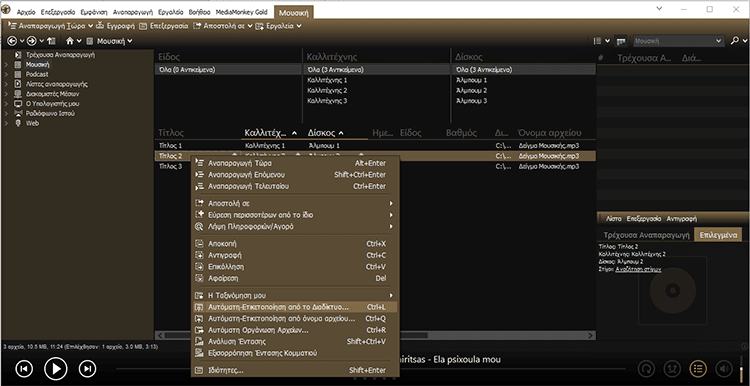Select Αυτόματη-Ετικετοποίηση από το Διαδίκτυο
This screenshot has width=750, height=386.
coord(295,307)
